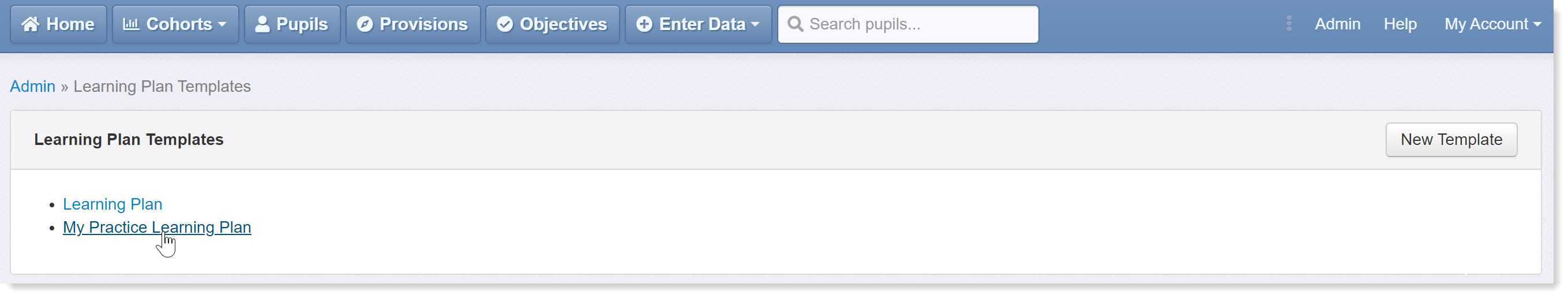The image size is (1568, 298).
Task: Click the Home house icon
Action: [x=31, y=24]
